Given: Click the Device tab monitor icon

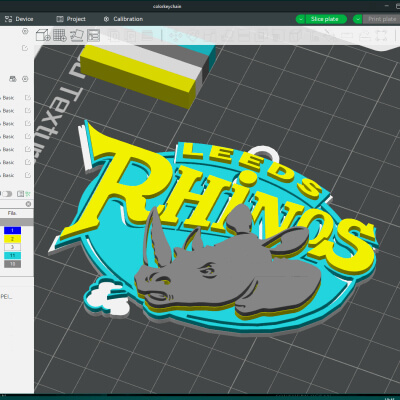Looking at the screenshot, I should [x=8, y=19].
